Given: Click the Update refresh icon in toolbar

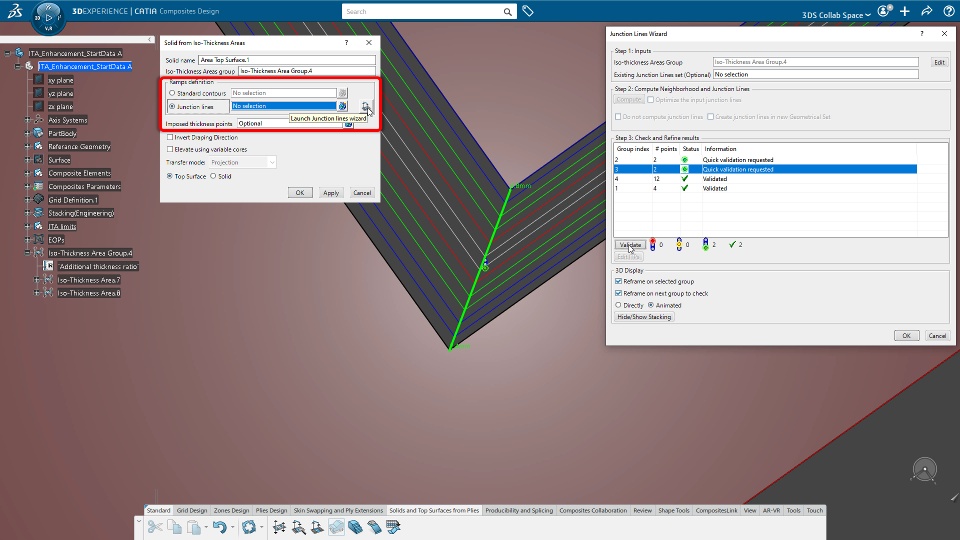Looking at the screenshot, I should [x=249, y=527].
